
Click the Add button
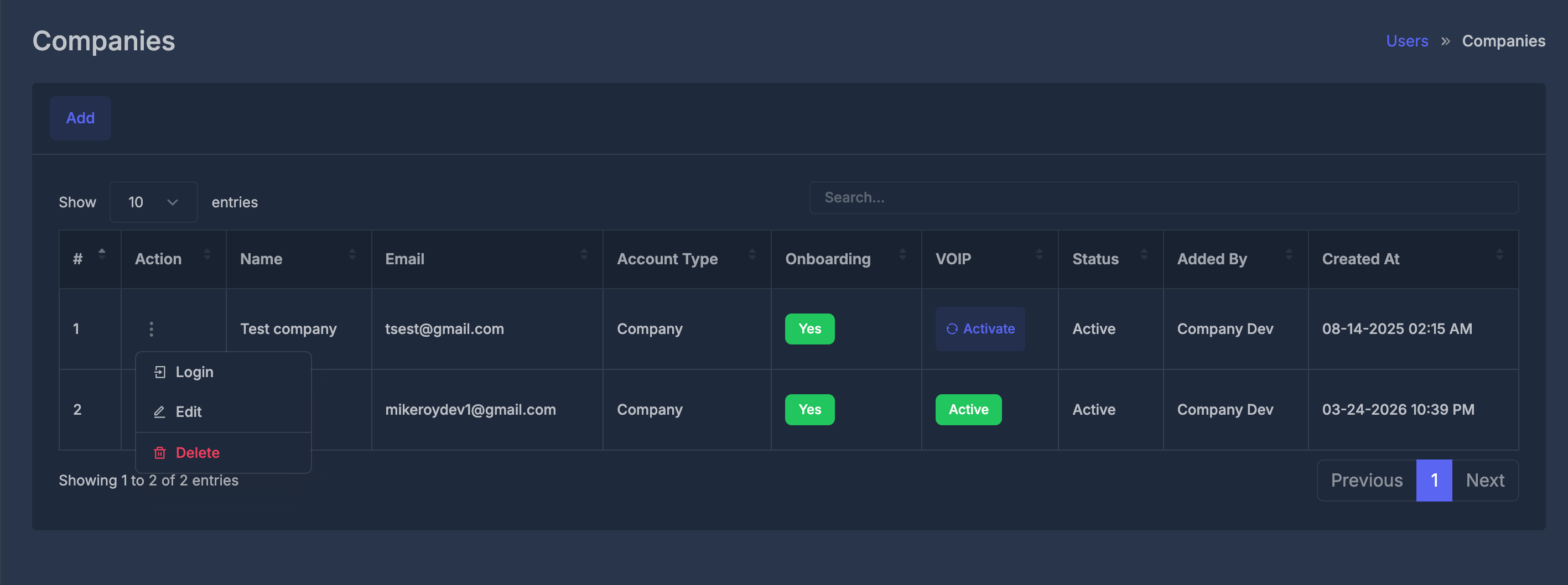coord(80,118)
